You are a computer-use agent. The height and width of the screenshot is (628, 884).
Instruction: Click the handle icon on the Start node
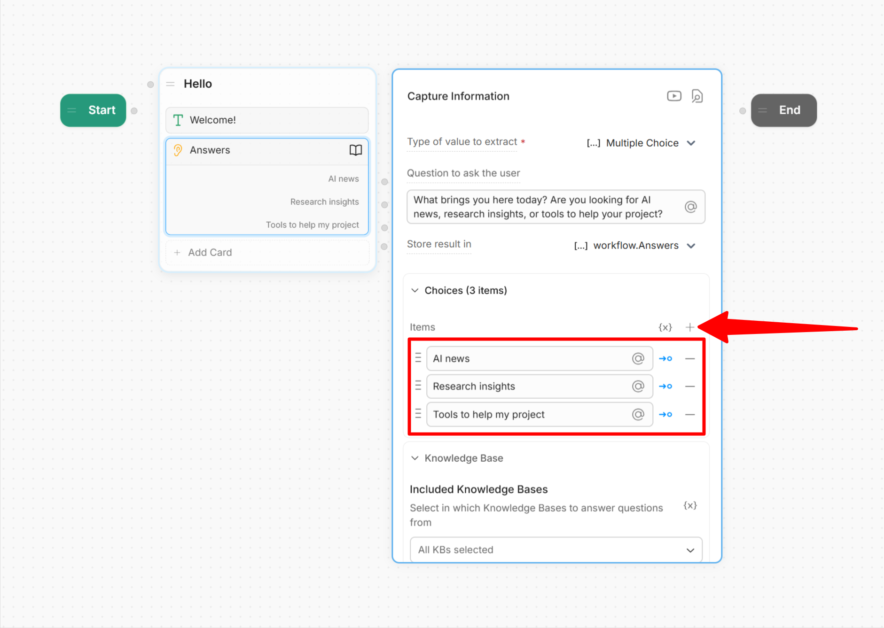click(72, 110)
